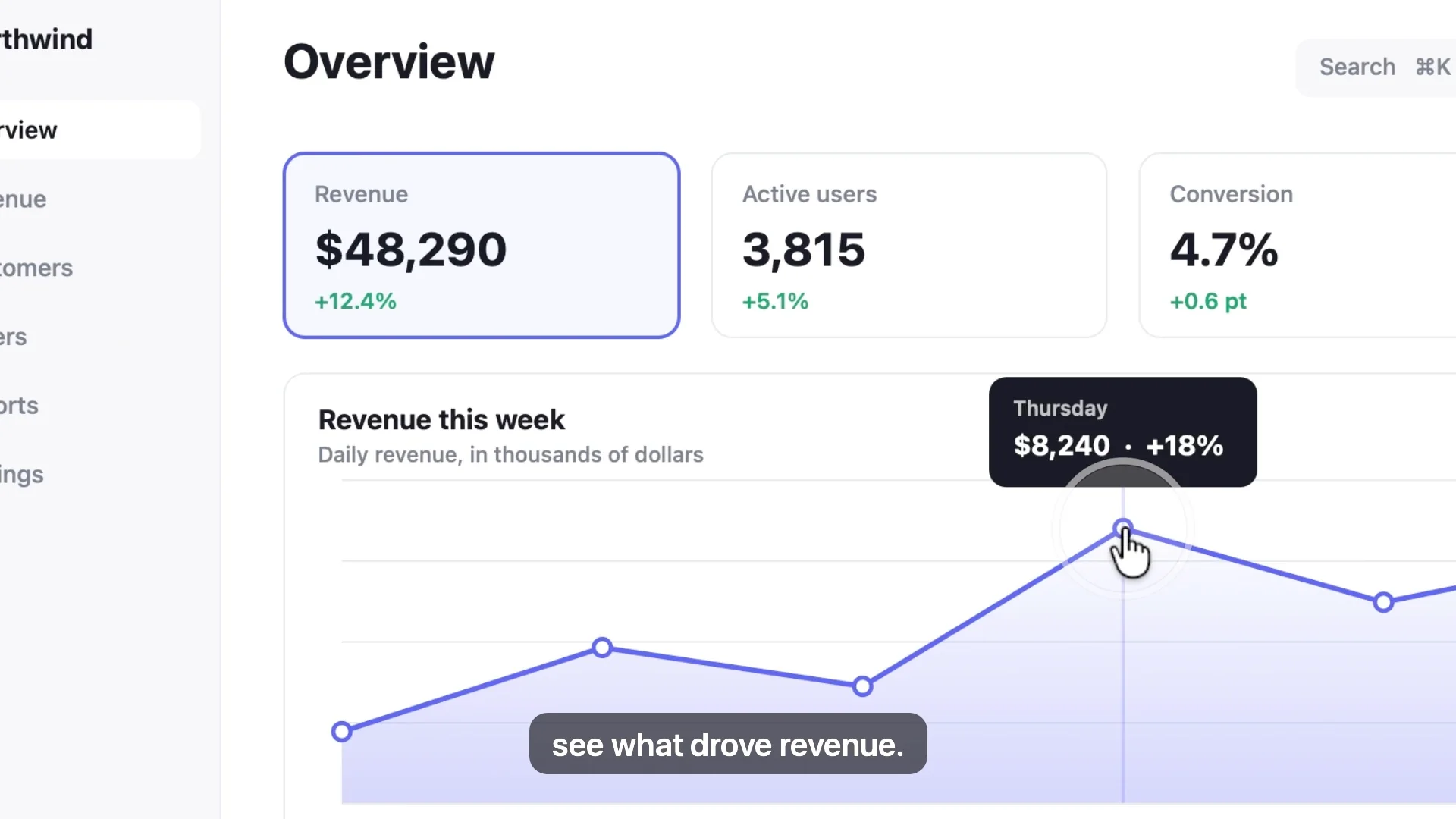Click the Thursday $8,240 tooltip
Image resolution: width=1456 pixels, height=819 pixels.
[x=1123, y=431]
